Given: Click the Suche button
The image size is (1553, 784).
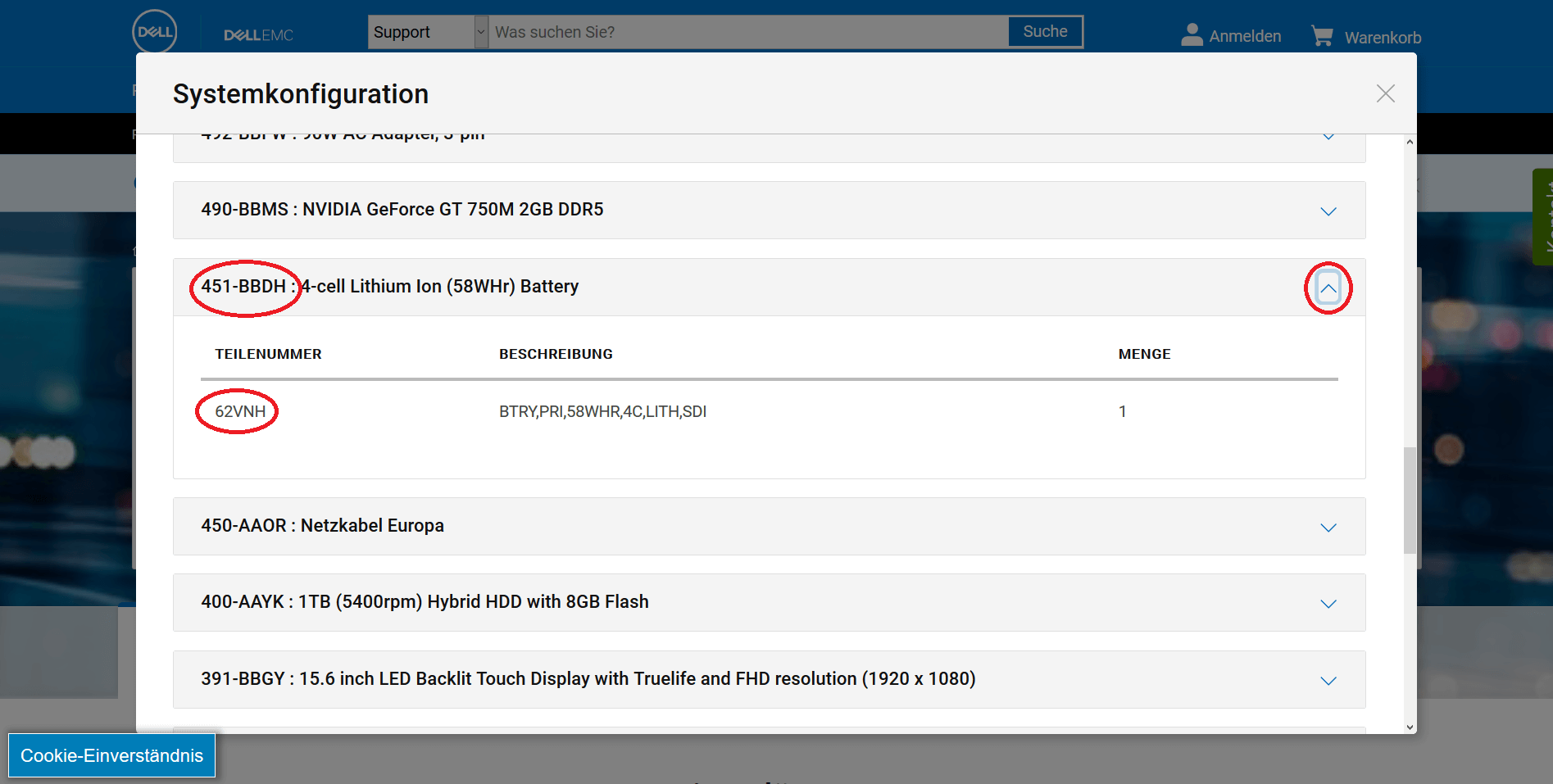Looking at the screenshot, I should [x=1044, y=31].
